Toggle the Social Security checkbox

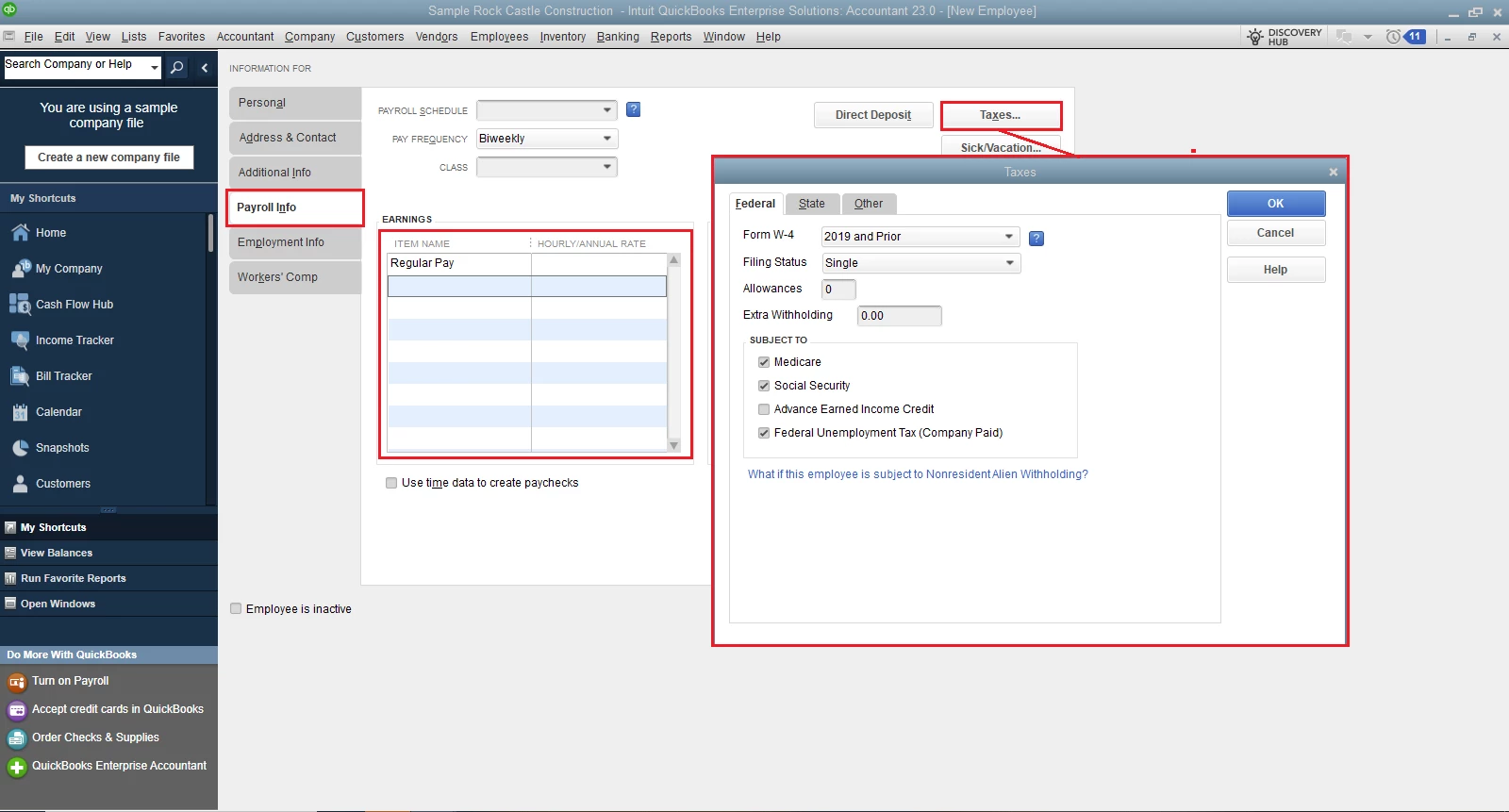[x=764, y=386]
